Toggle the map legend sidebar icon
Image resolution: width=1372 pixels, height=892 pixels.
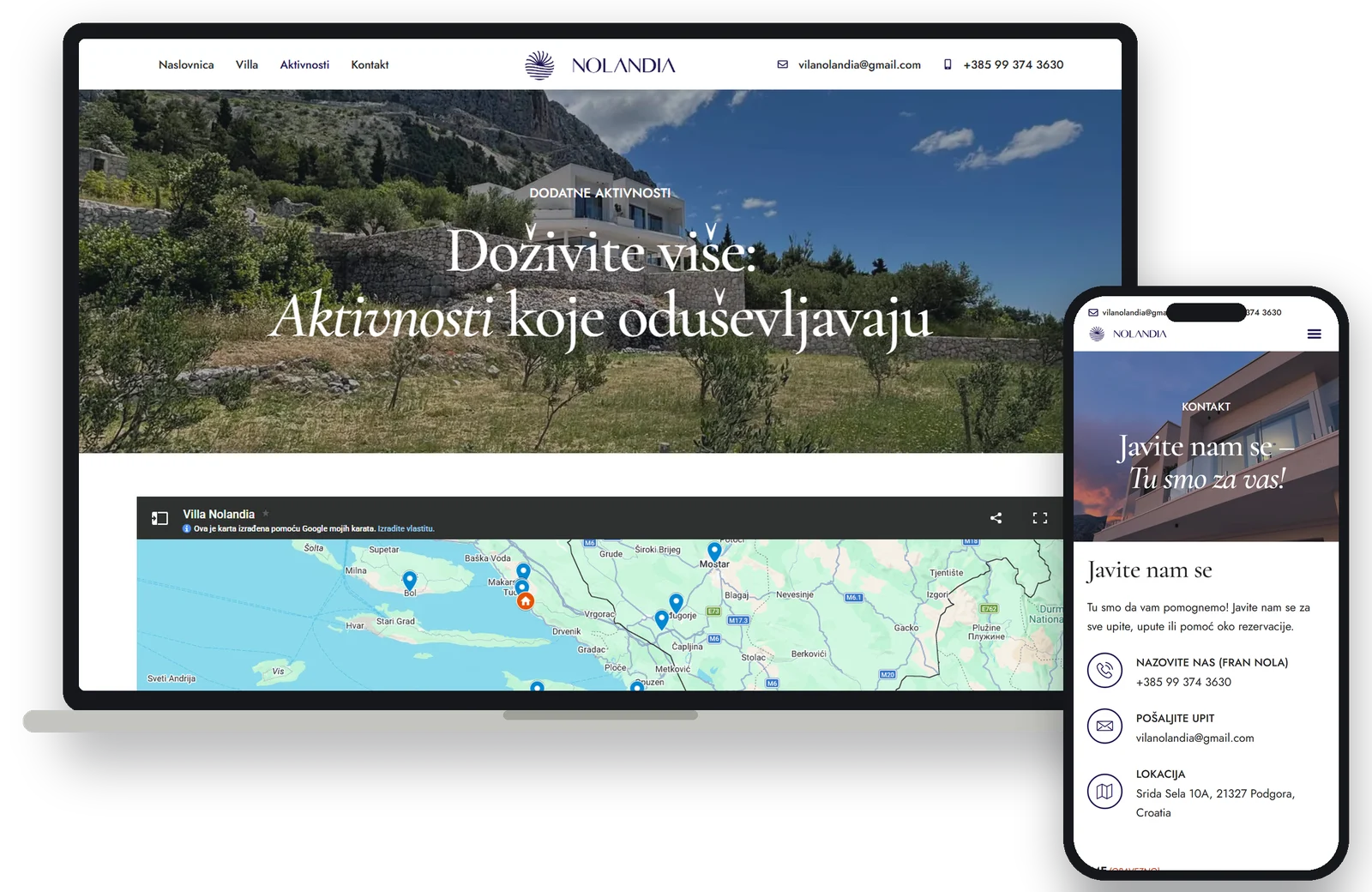159,518
